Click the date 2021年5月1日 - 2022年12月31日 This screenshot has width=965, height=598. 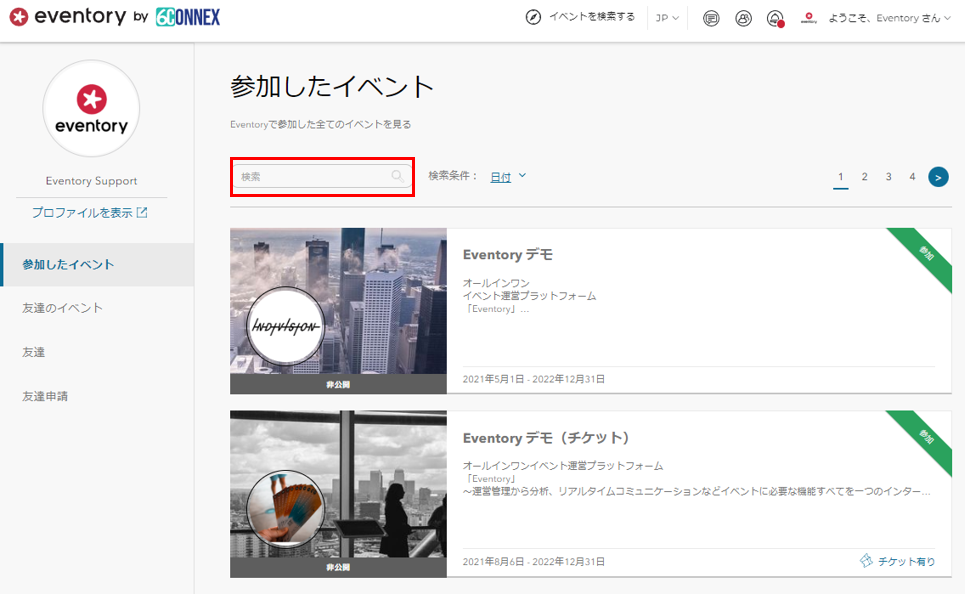pos(534,379)
